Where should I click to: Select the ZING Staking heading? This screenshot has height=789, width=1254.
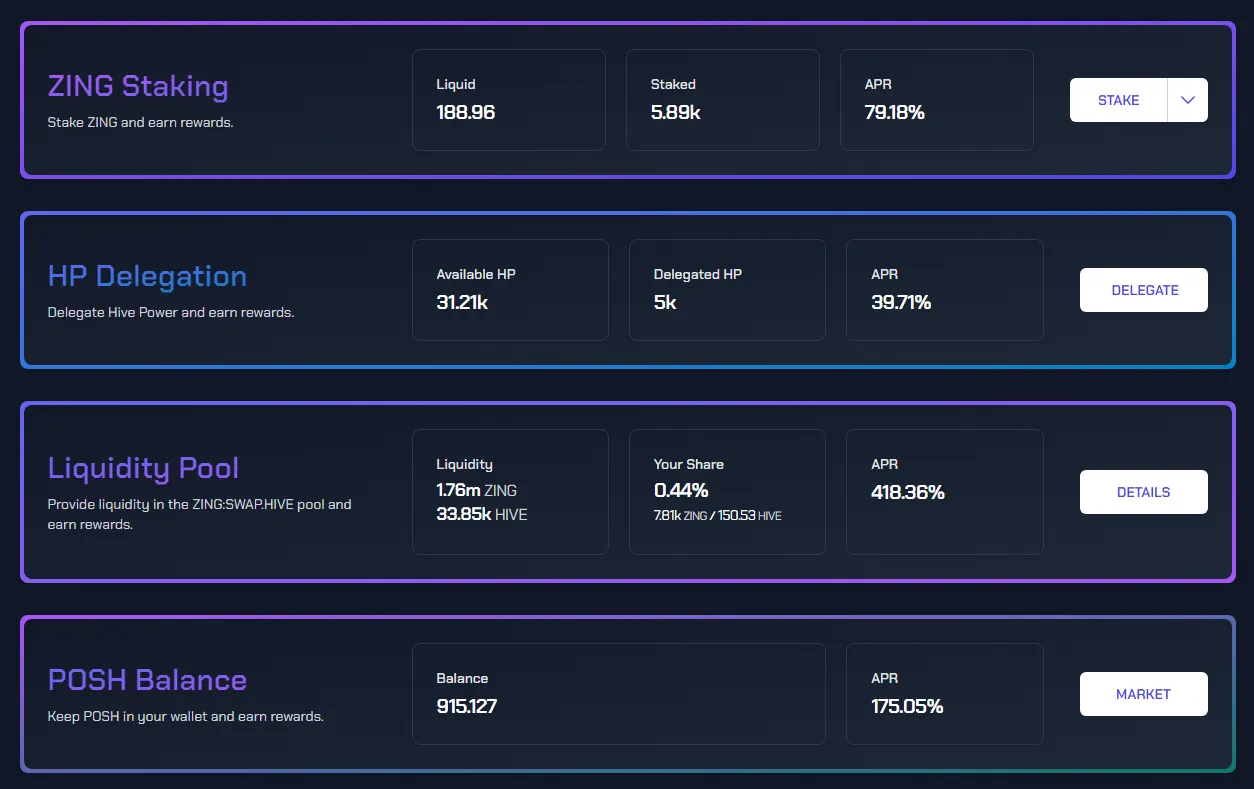click(138, 87)
